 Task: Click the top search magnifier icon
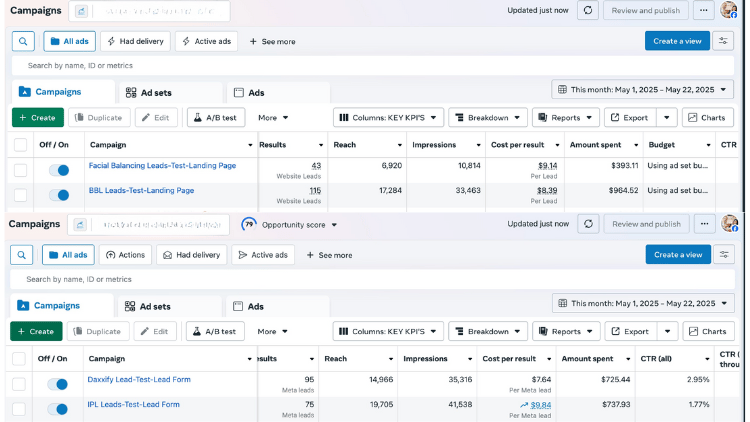tap(24, 41)
